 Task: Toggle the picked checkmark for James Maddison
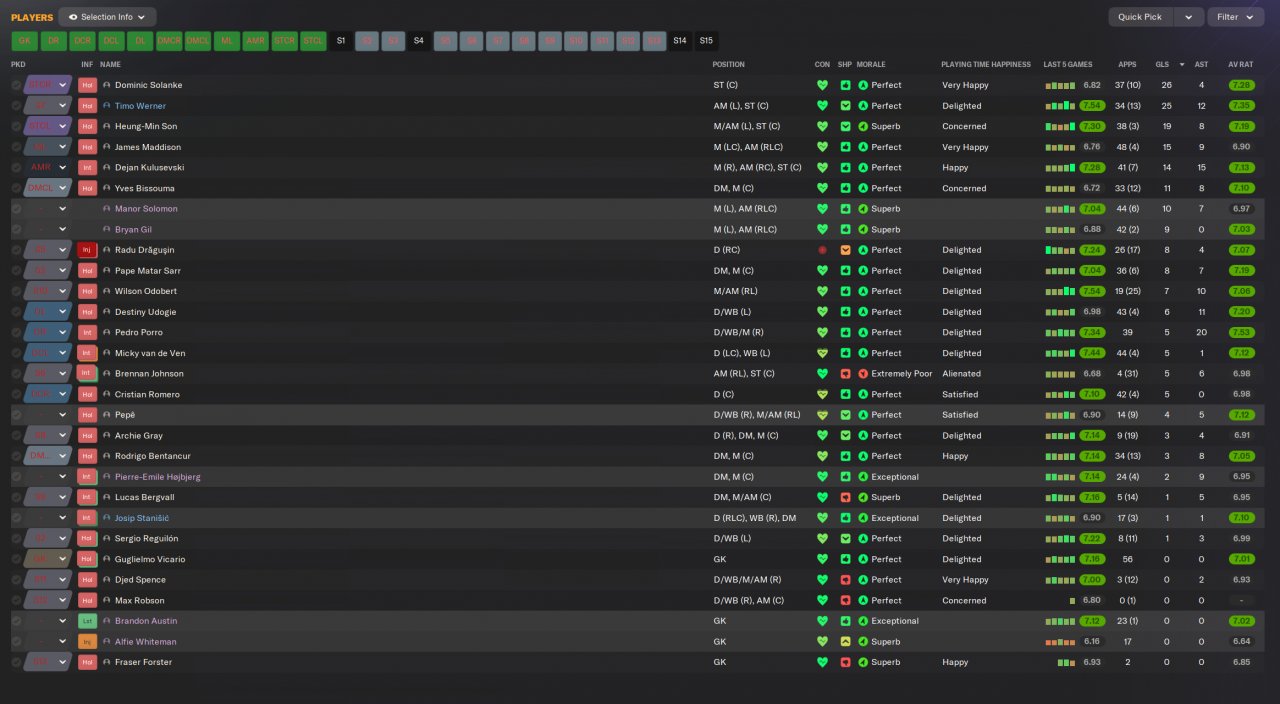[x=16, y=147]
